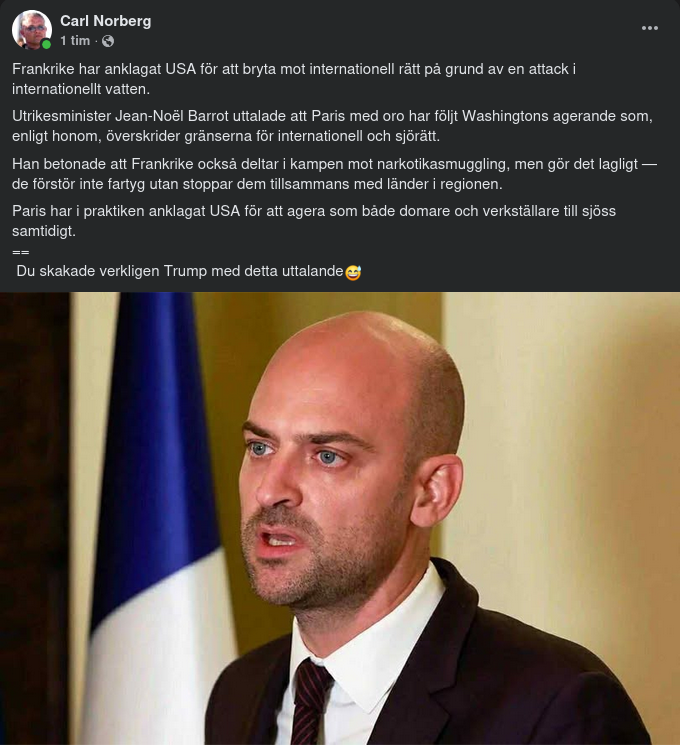Click the sweat-smile emoji after uttalande
Screen dimensions: 680x745
[x=353, y=272]
